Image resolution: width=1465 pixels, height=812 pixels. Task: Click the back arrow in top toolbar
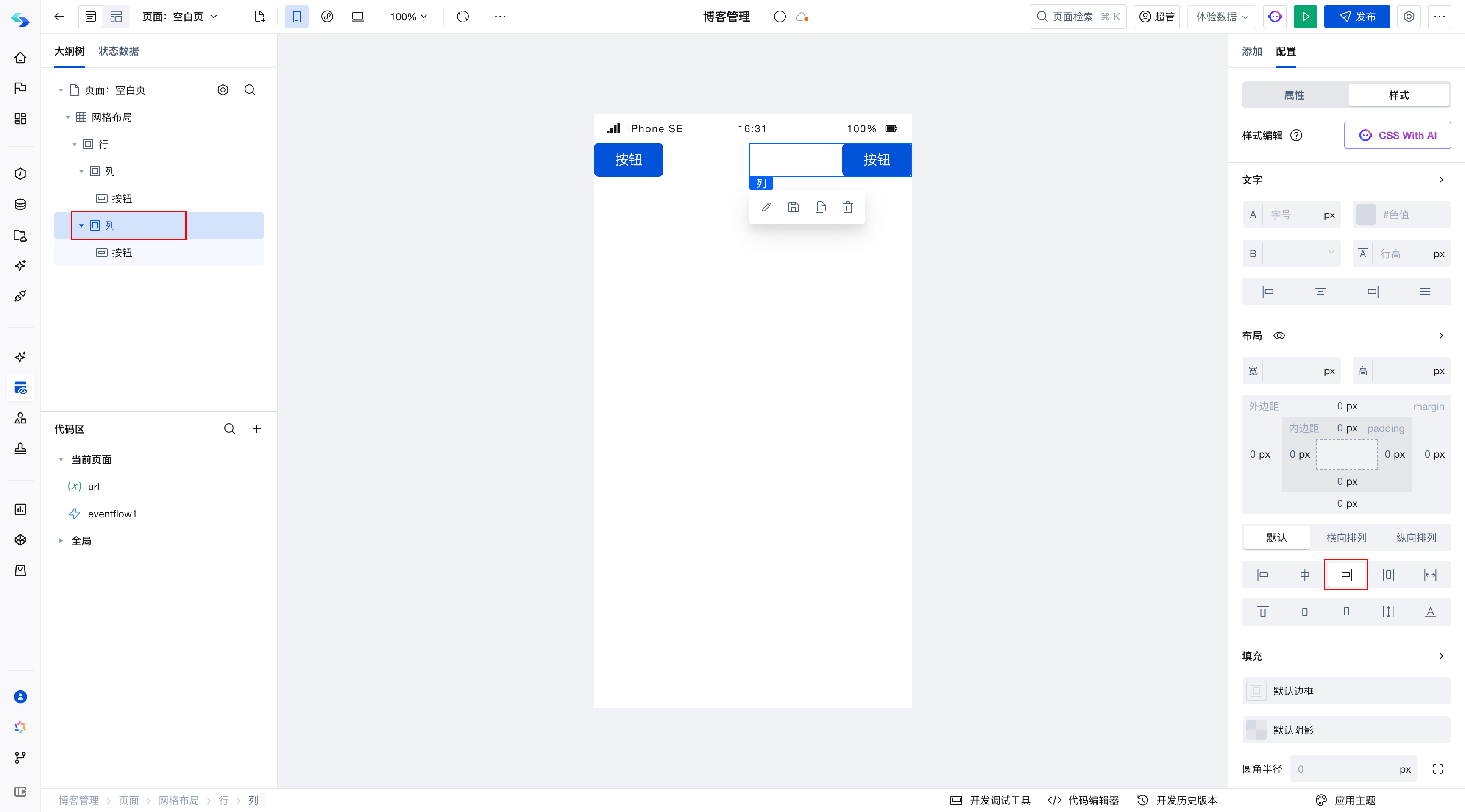(59, 17)
